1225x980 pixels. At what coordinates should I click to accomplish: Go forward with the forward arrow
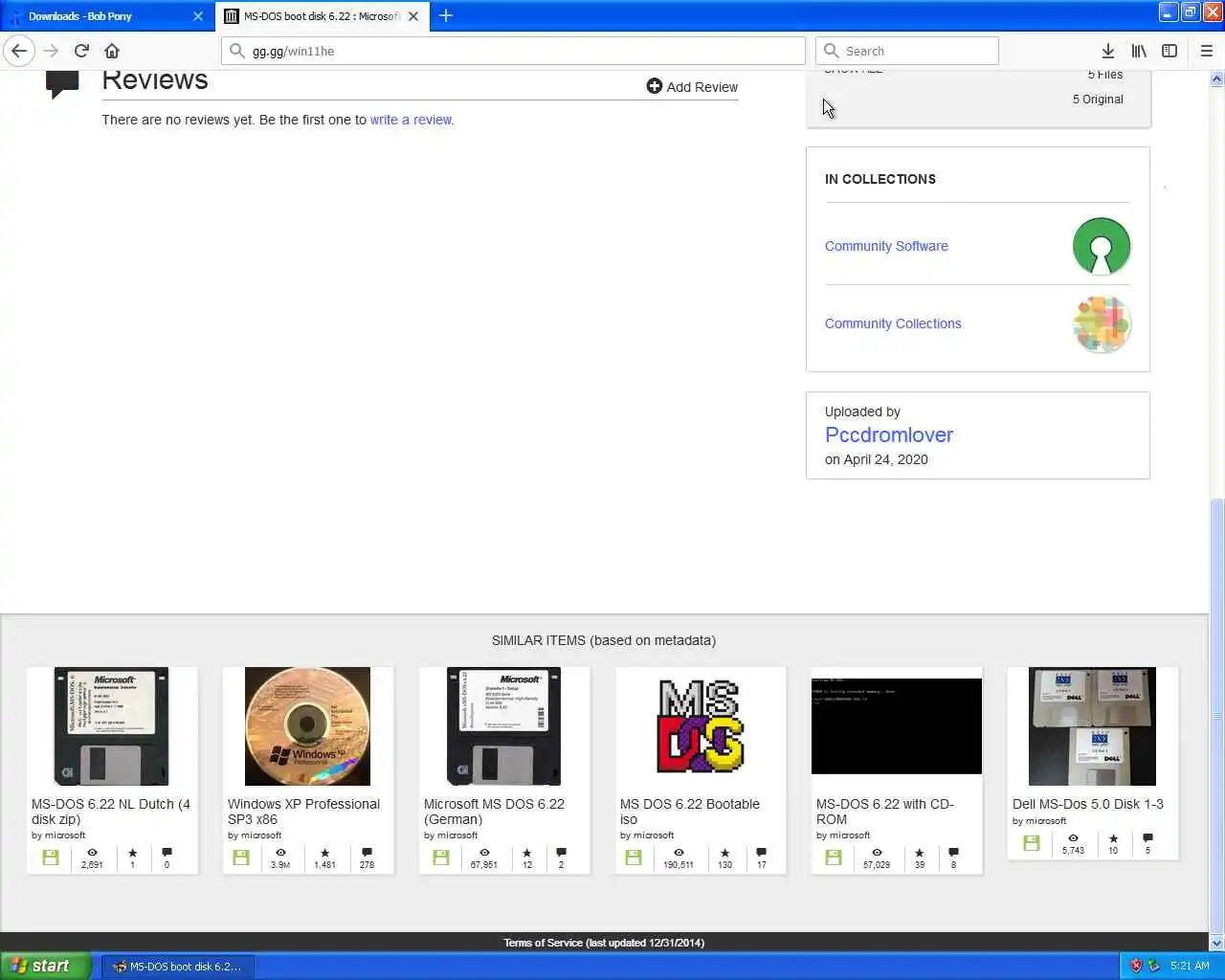pyautogui.click(x=51, y=51)
